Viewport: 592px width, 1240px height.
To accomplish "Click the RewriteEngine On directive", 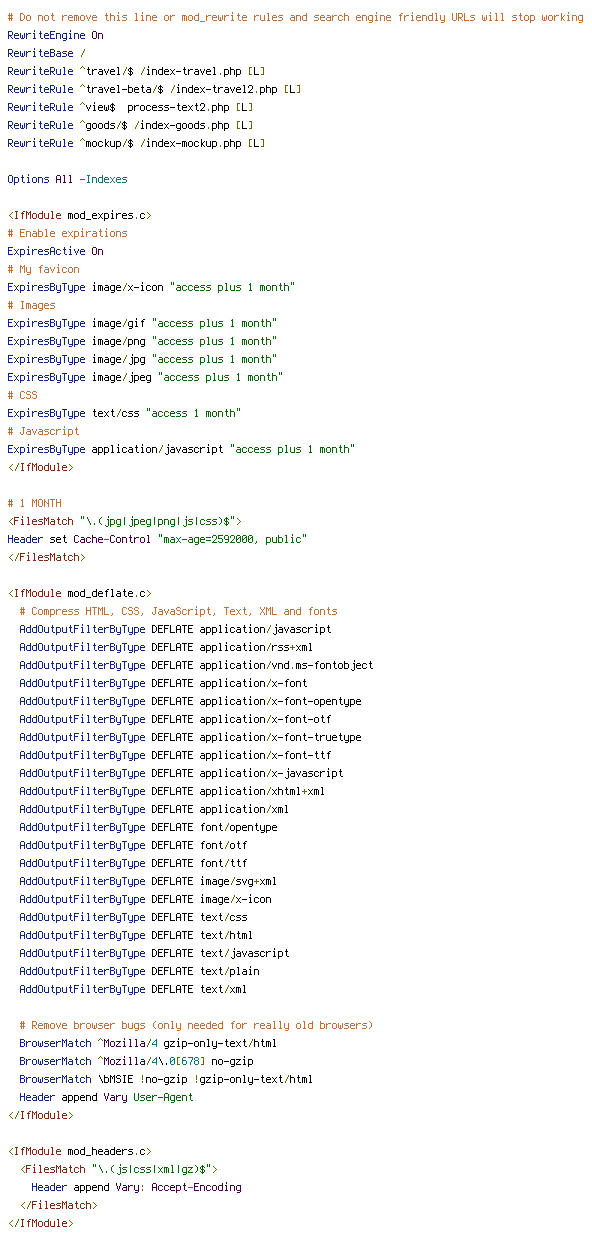I will pyautogui.click(x=55, y=35).
